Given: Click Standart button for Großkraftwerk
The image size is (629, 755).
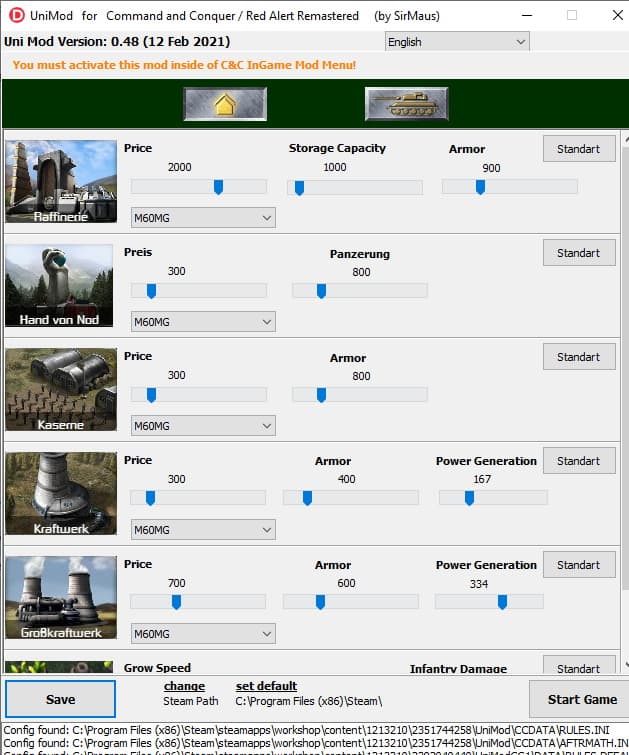Looking at the screenshot, I should coord(579,565).
